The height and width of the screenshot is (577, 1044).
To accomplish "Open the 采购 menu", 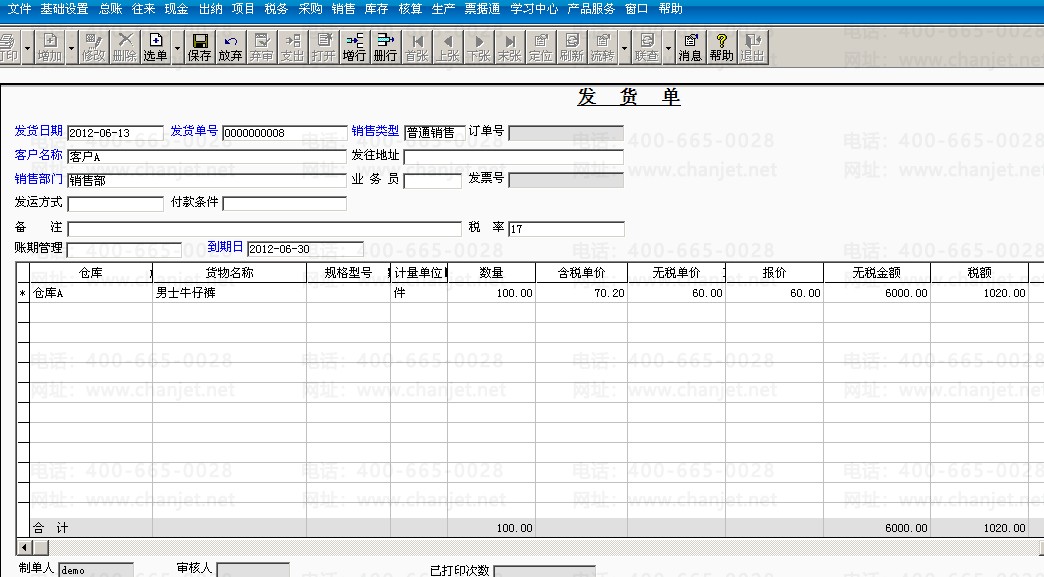I will tap(310, 9).
